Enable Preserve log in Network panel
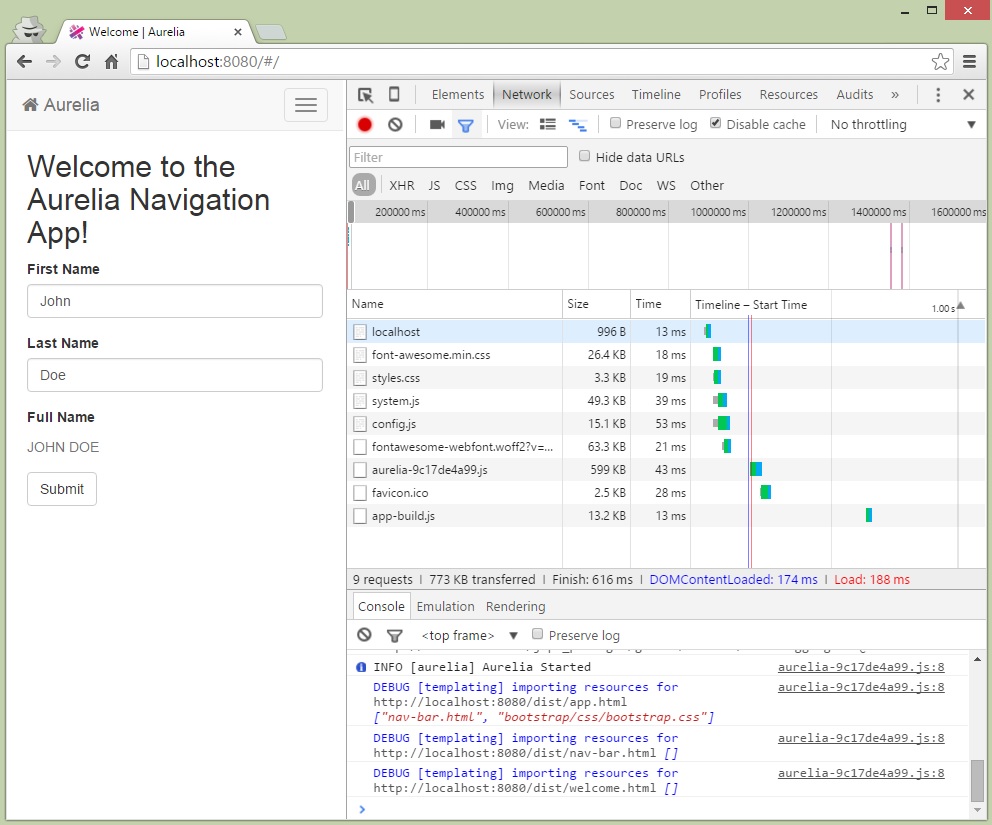 615,123
